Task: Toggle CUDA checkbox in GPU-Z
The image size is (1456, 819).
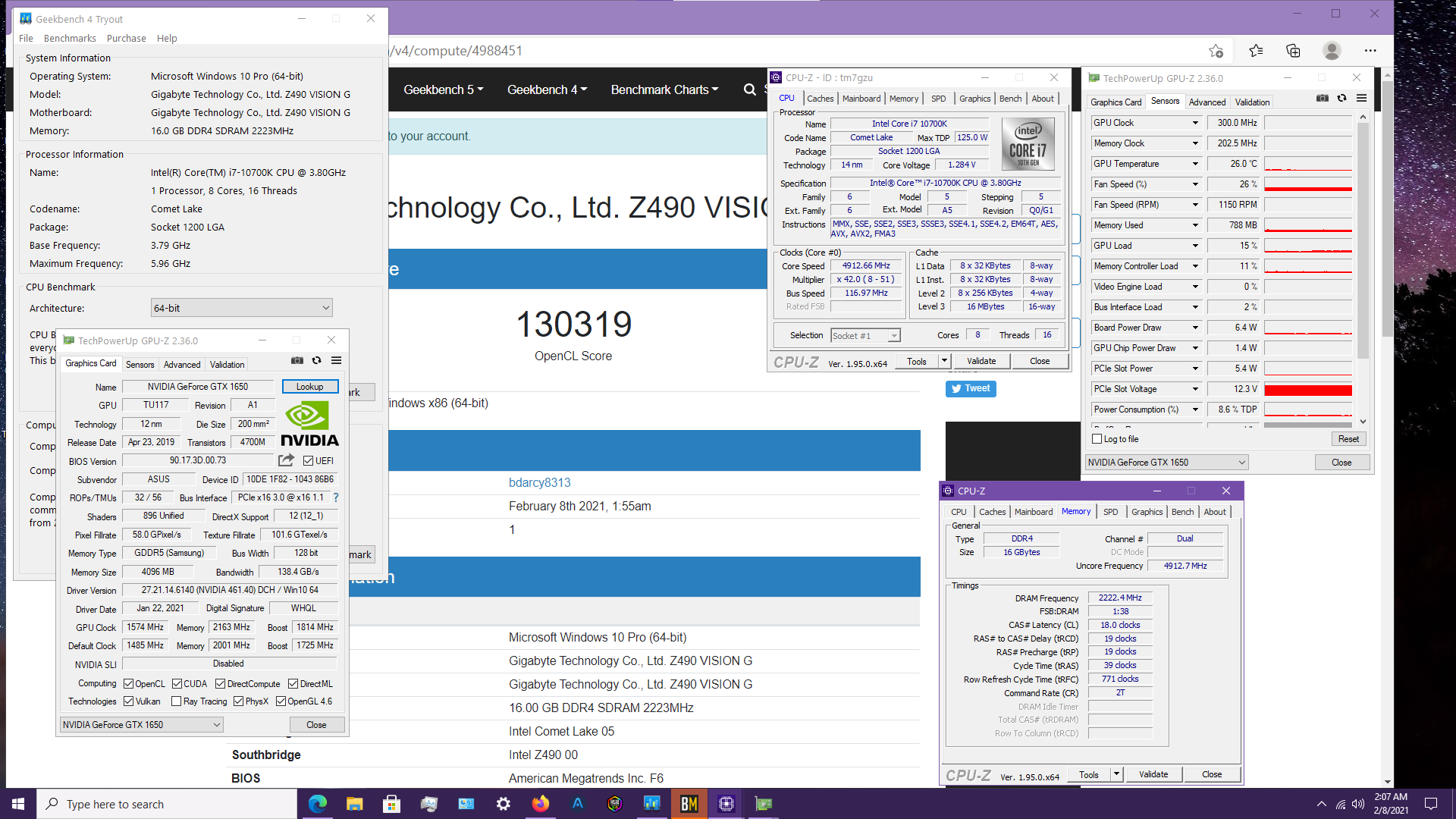Action: 177,684
